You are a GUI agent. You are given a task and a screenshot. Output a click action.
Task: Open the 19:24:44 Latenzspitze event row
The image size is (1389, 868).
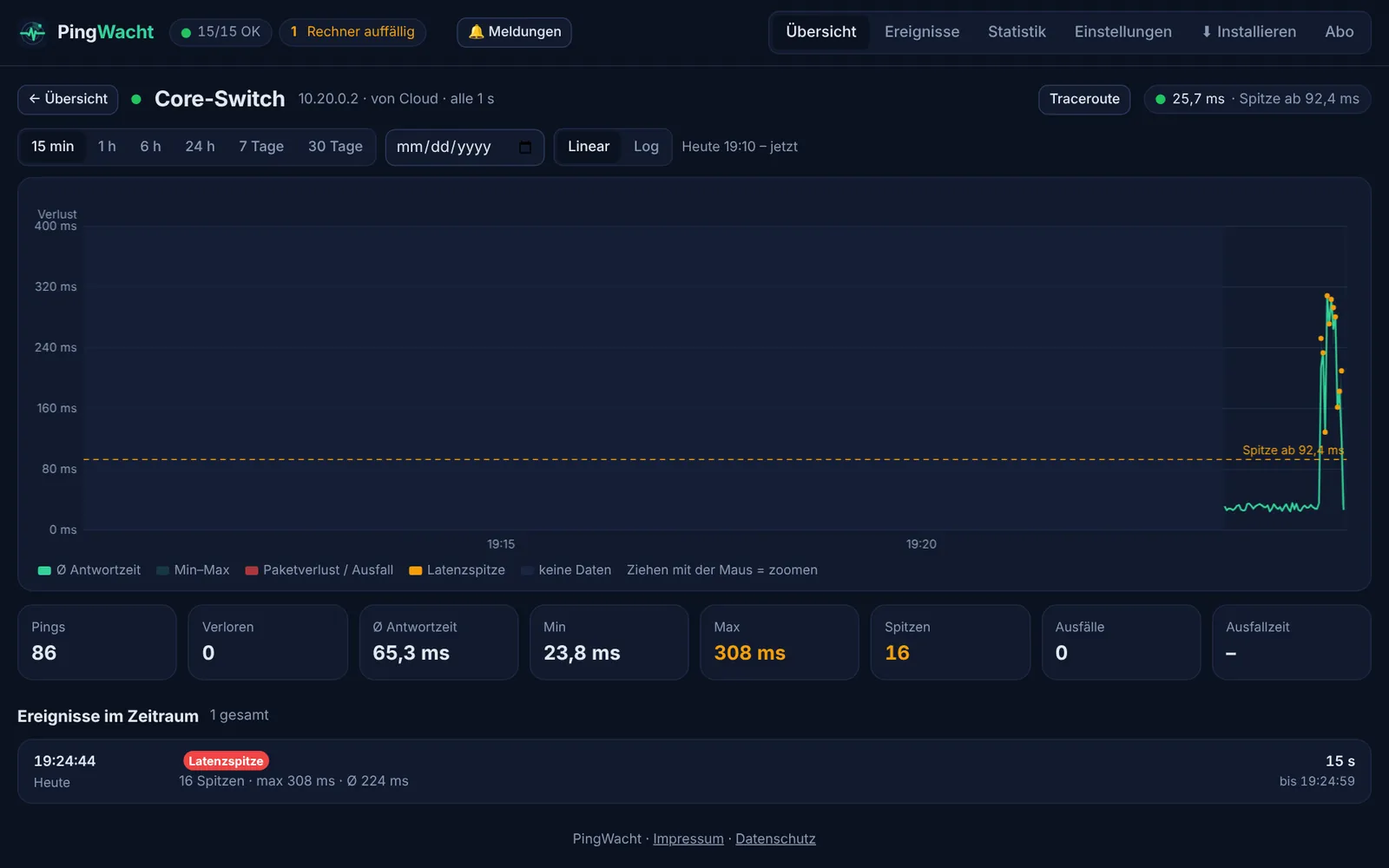tap(694, 771)
